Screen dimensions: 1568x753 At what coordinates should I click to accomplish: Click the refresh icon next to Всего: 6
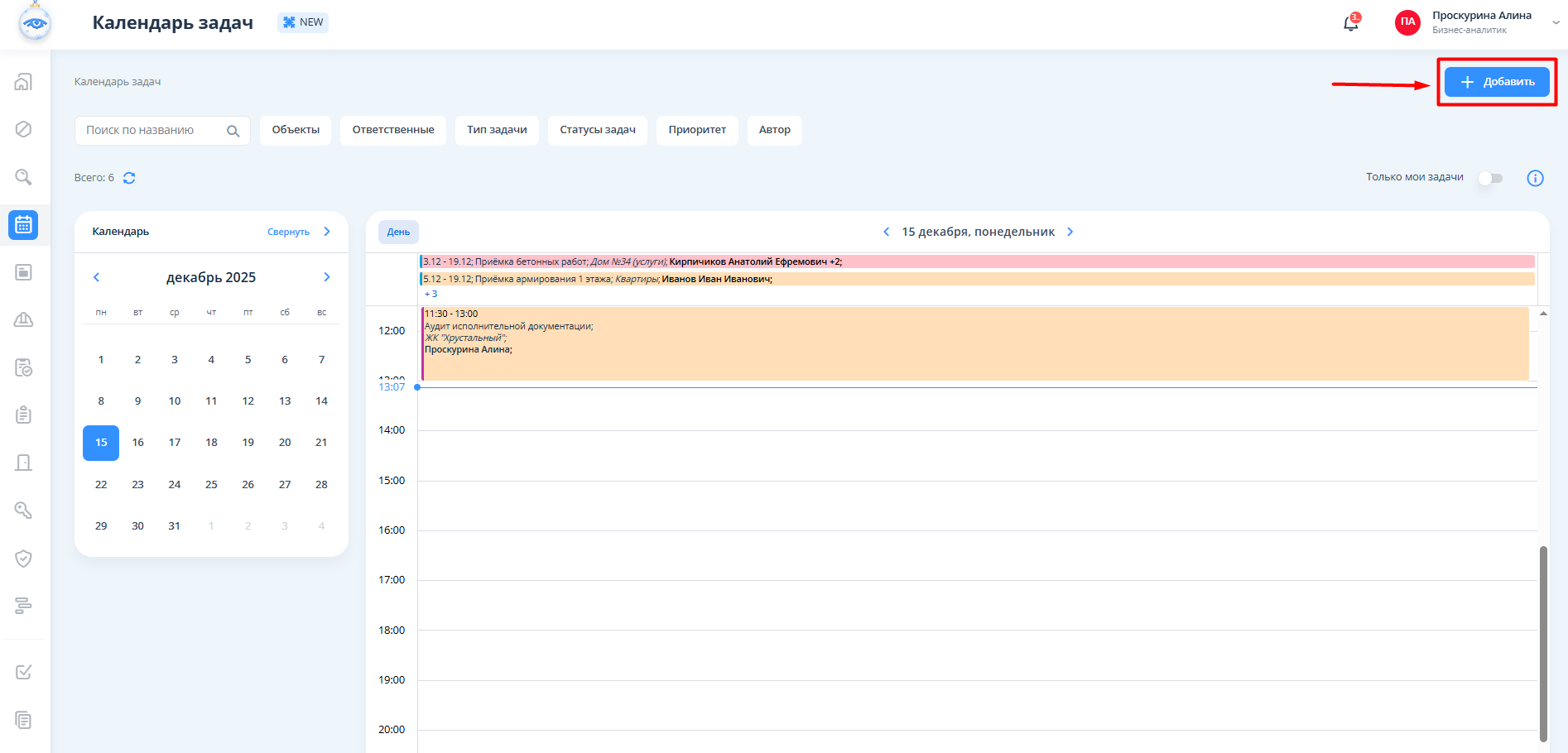click(x=129, y=178)
